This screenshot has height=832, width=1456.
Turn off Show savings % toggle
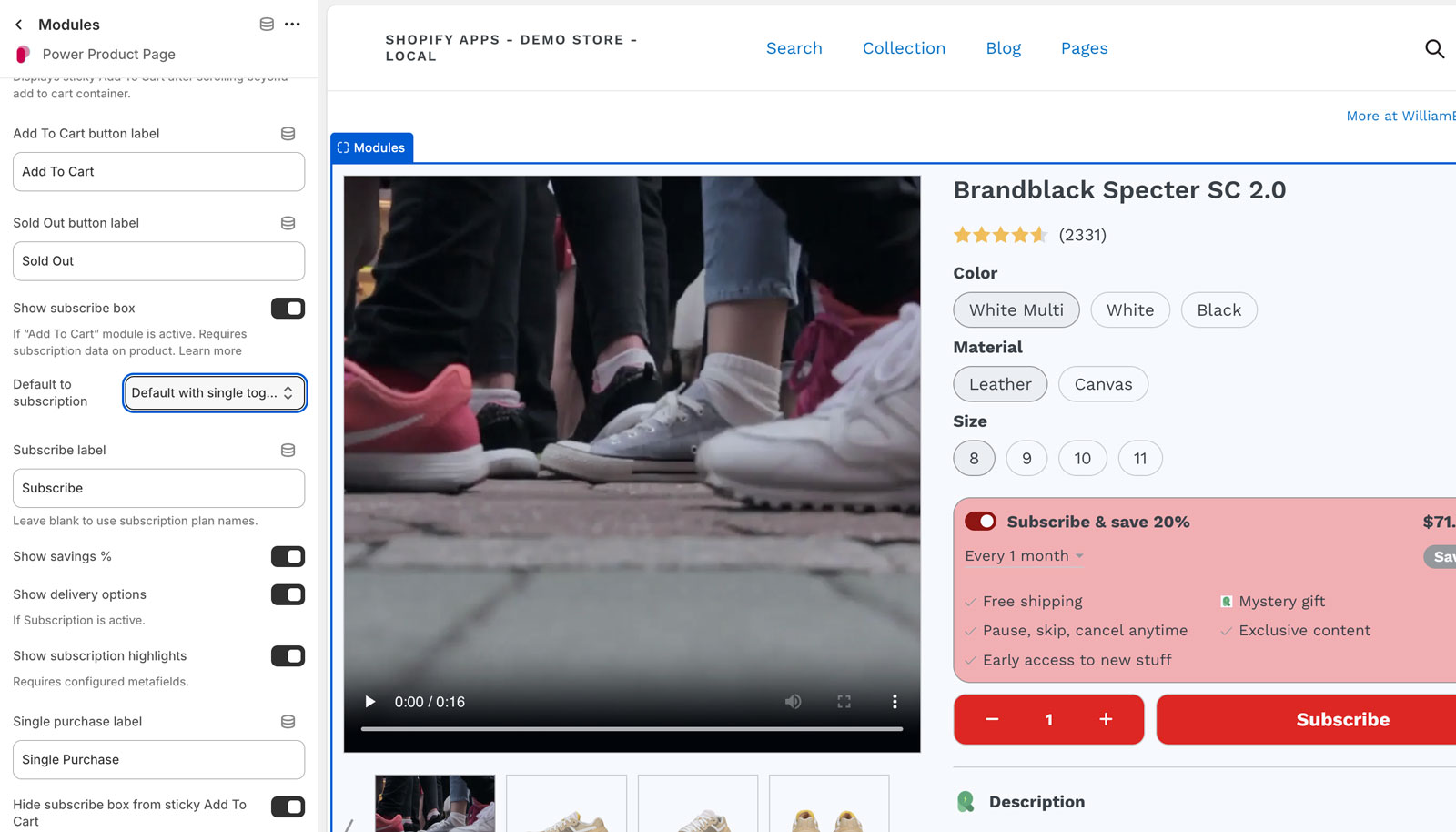click(x=288, y=556)
